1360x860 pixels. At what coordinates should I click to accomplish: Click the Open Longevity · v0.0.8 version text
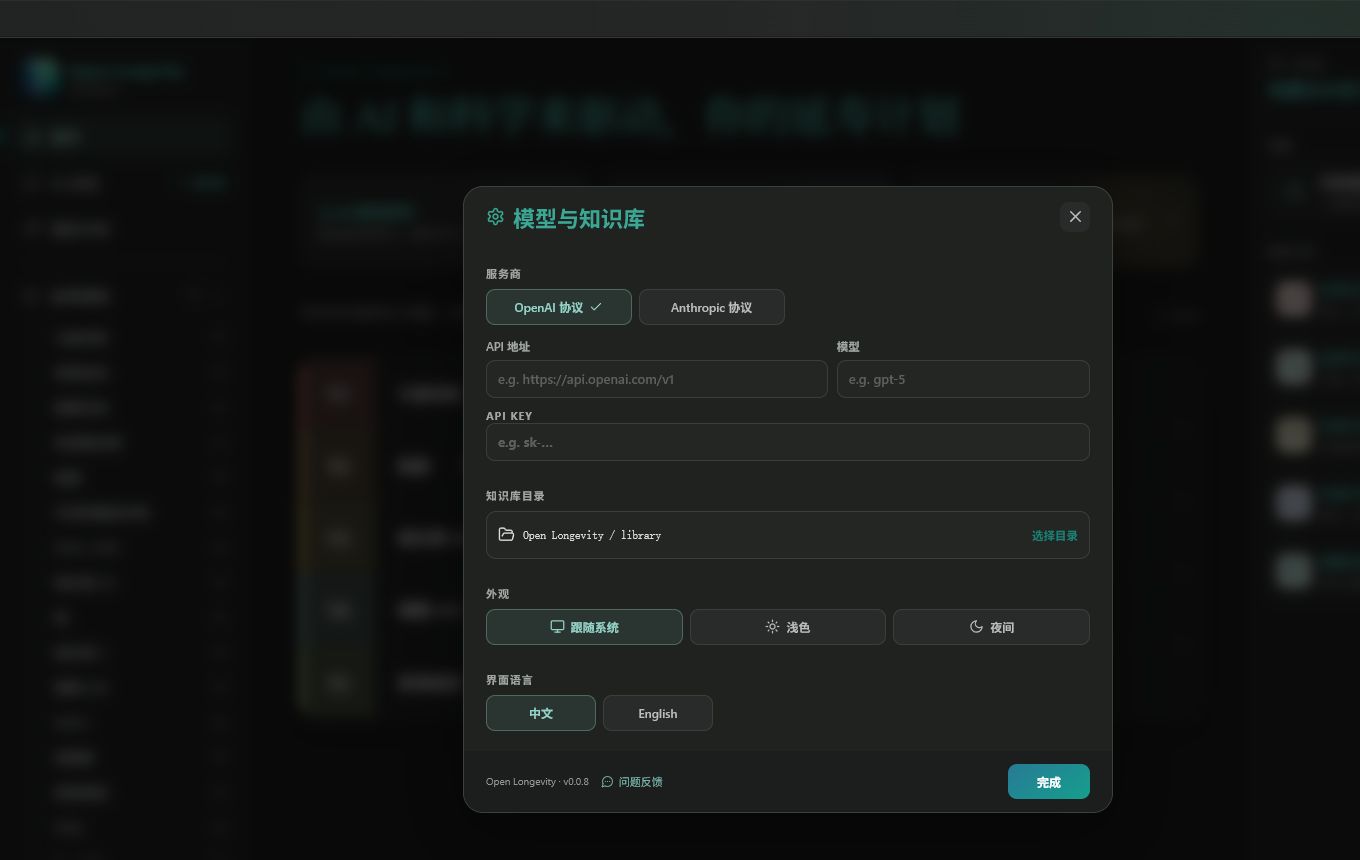pyautogui.click(x=537, y=782)
